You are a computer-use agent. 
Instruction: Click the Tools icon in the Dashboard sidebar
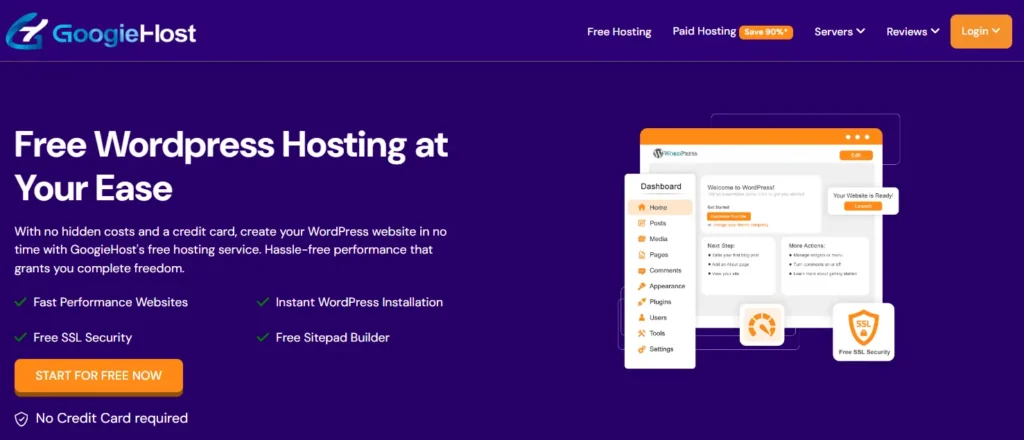[640, 333]
